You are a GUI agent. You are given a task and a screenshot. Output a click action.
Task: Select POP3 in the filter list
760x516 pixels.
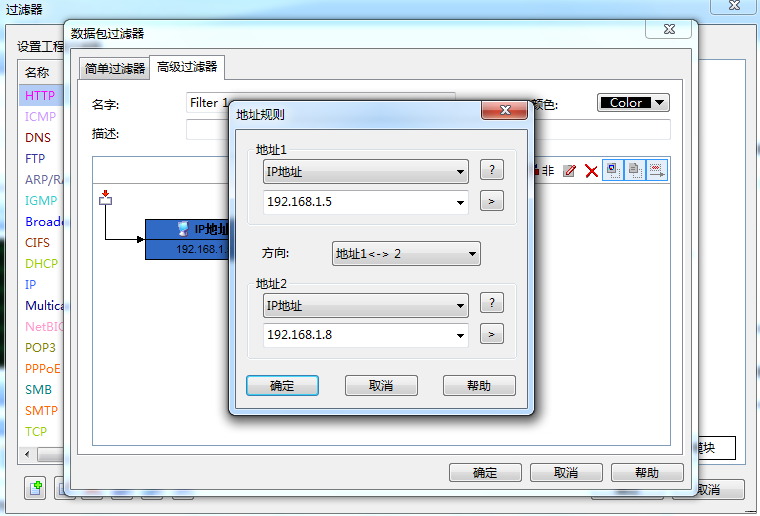pyautogui.click(x=40, y=347)
